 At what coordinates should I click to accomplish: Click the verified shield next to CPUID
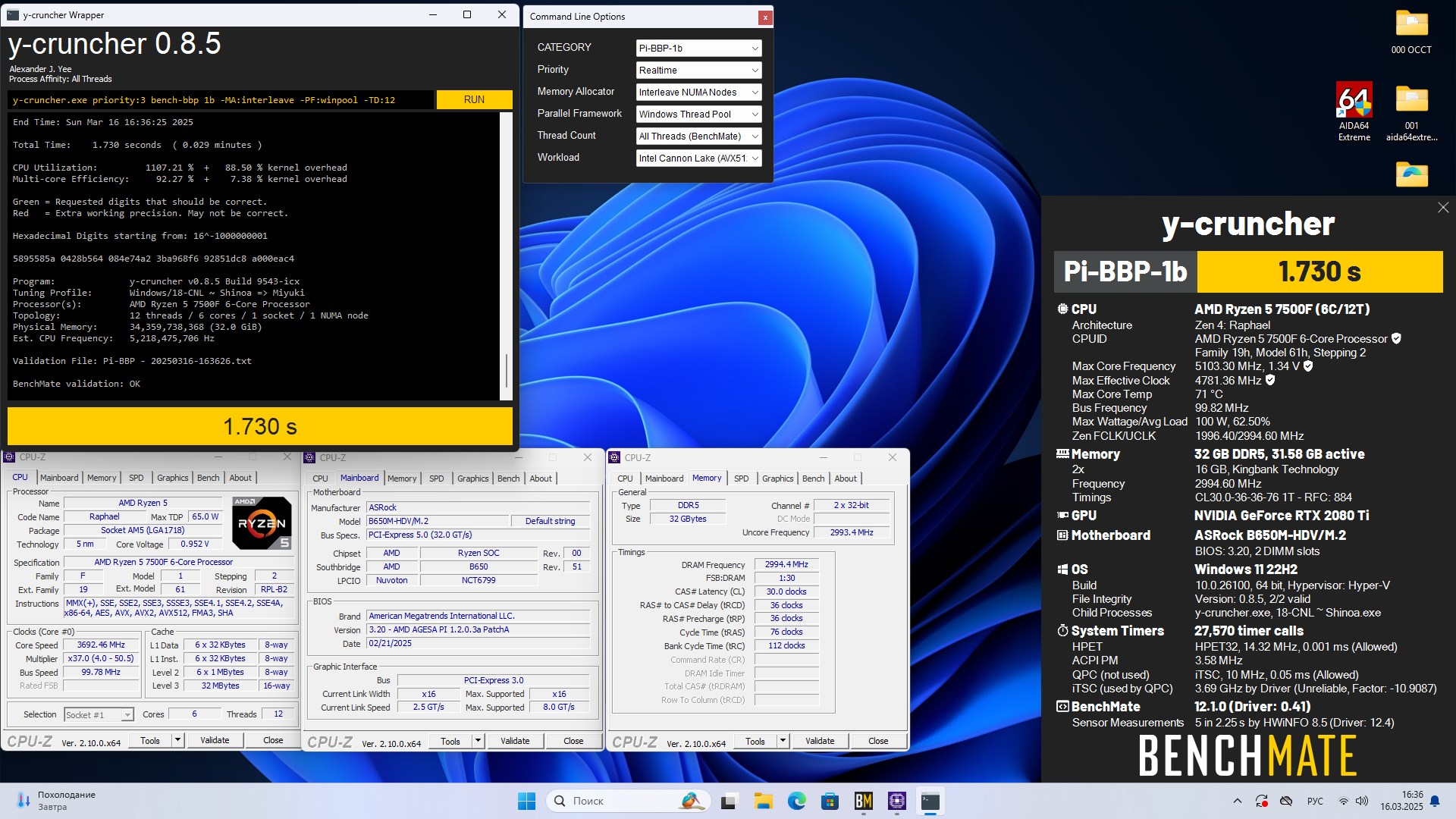(1396, 338)
